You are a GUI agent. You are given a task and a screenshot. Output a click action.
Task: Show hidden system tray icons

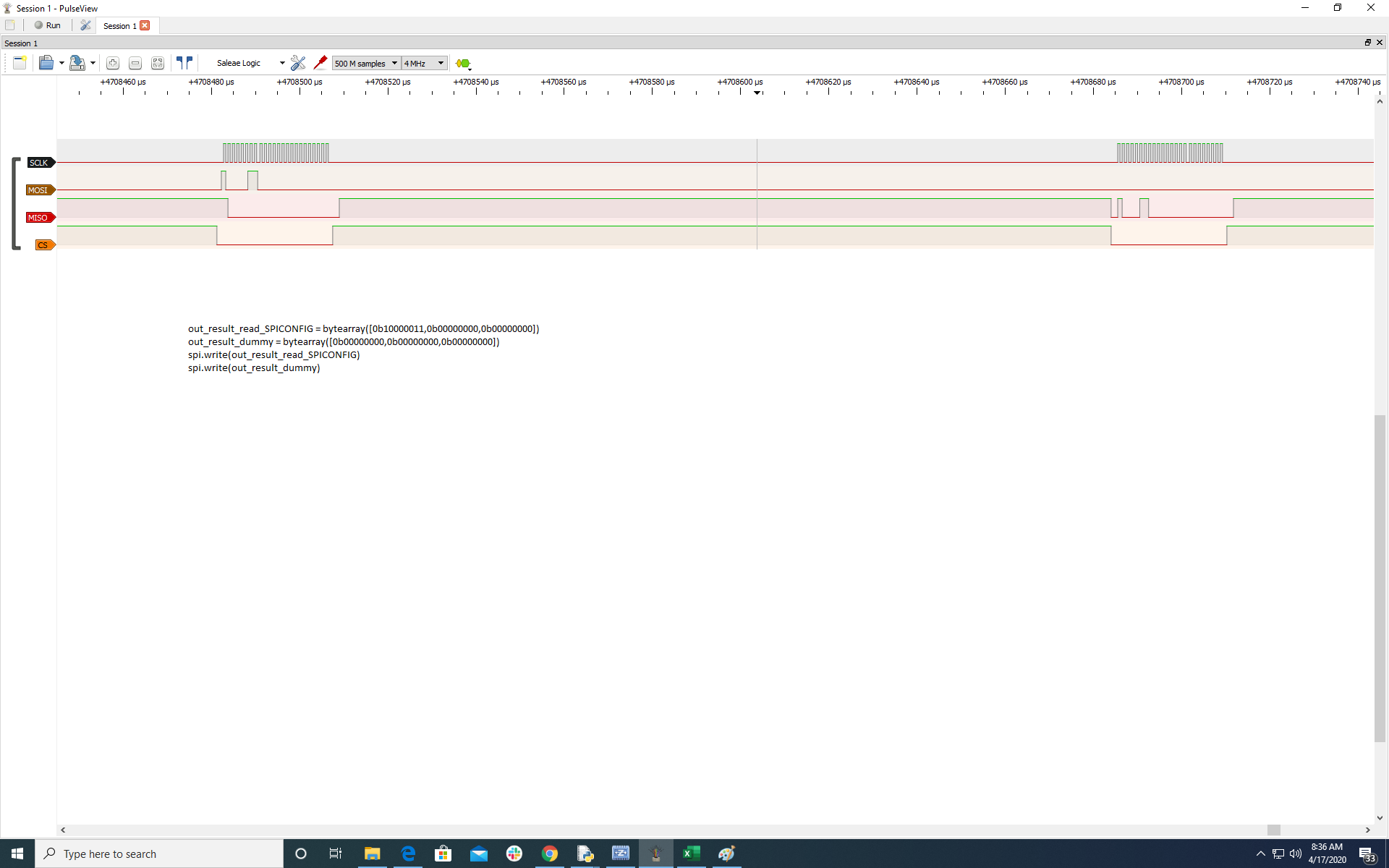pos(1260,854)
